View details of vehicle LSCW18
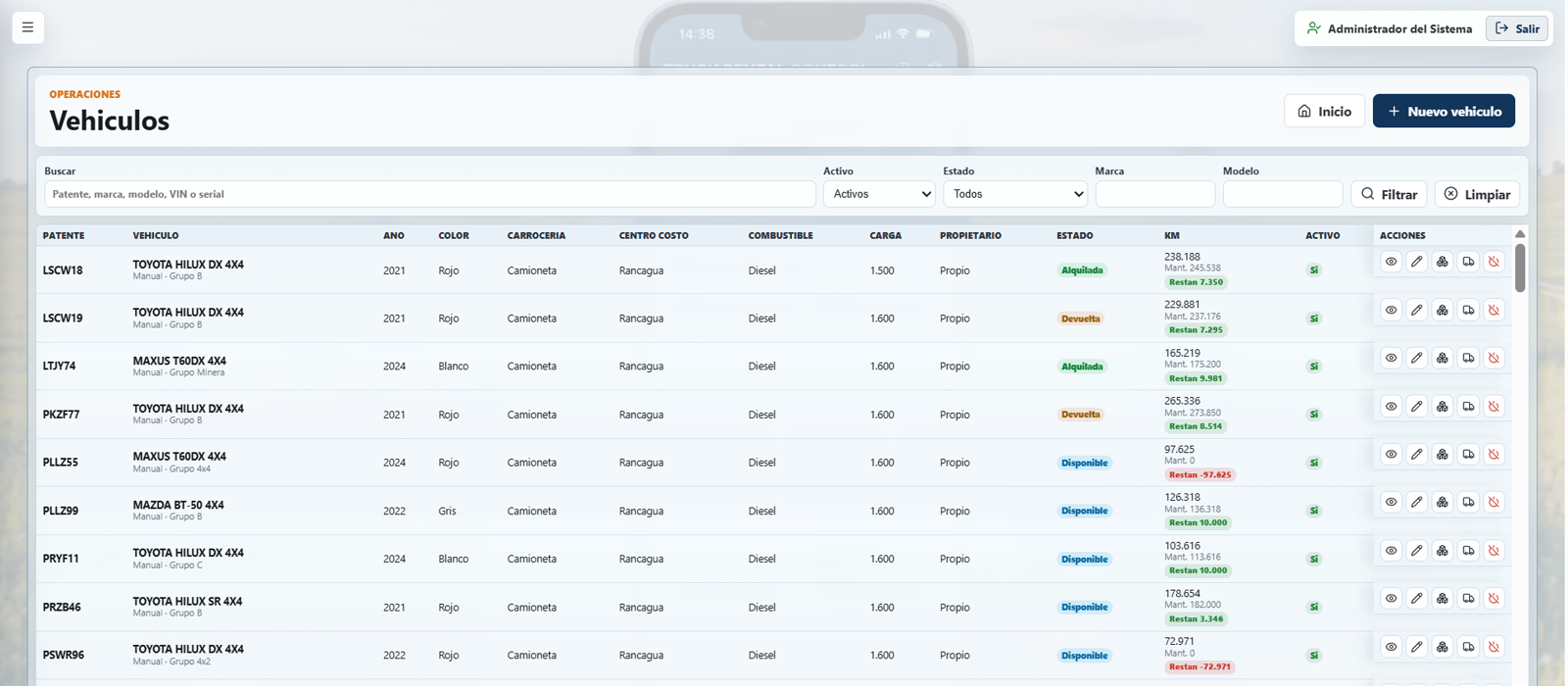1568x686 pixels. 1391,262
